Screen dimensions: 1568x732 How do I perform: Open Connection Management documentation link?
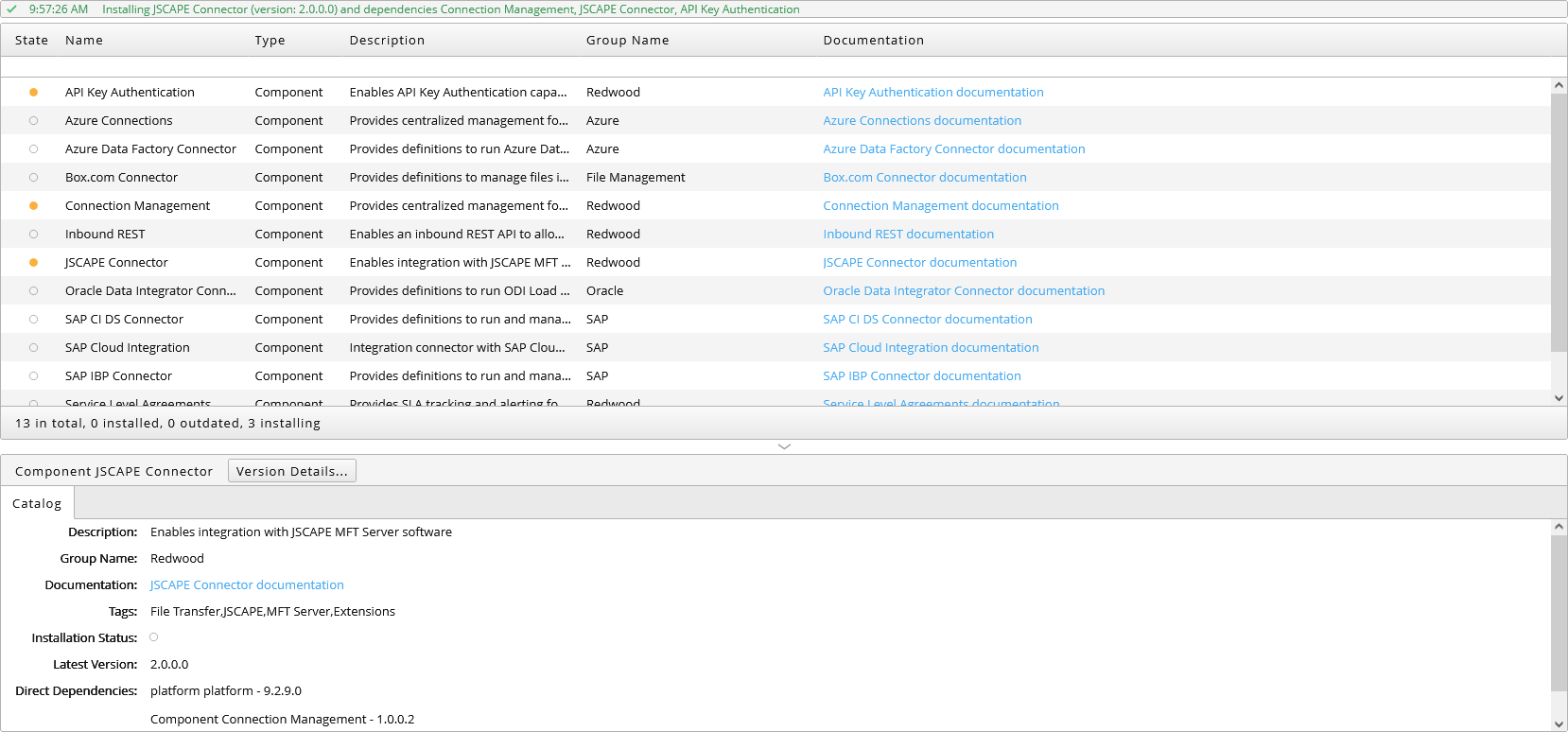pyautogui.click(x=941, y=206)
